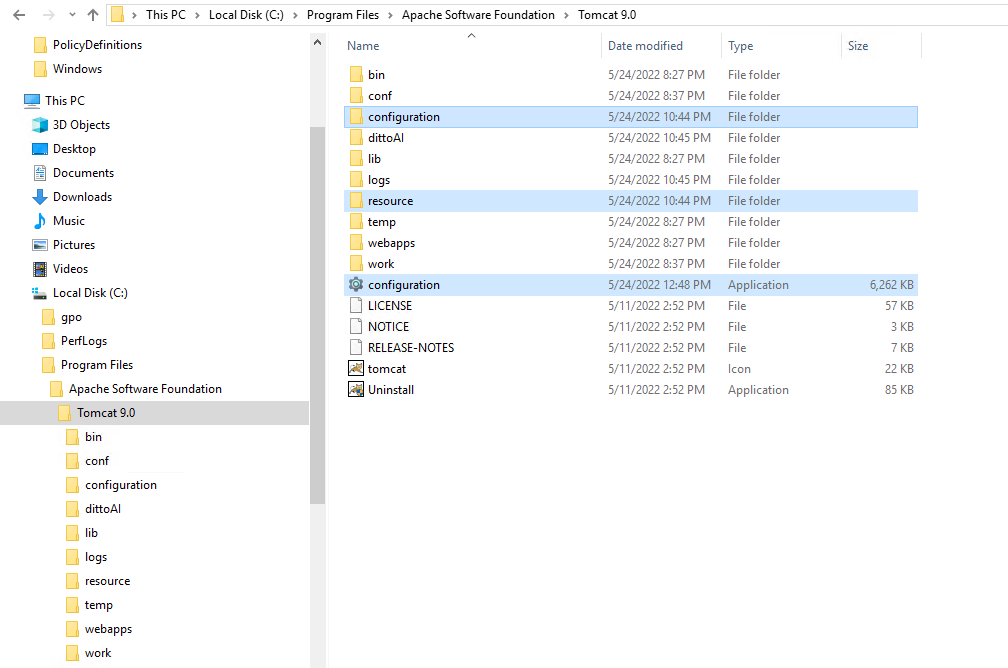
Task: Select Apache Software Foundation in address breadcrumb
Action: click(x=478, y=15)
